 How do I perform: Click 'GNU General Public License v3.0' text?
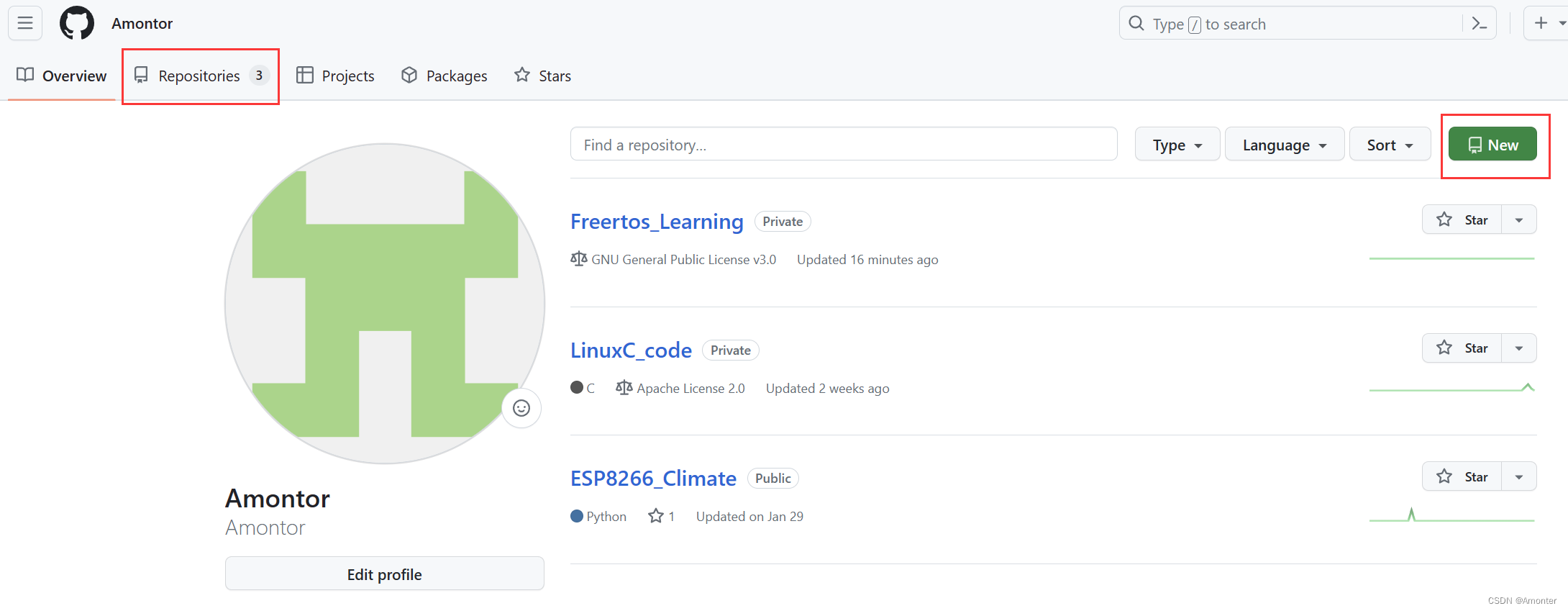683,260
